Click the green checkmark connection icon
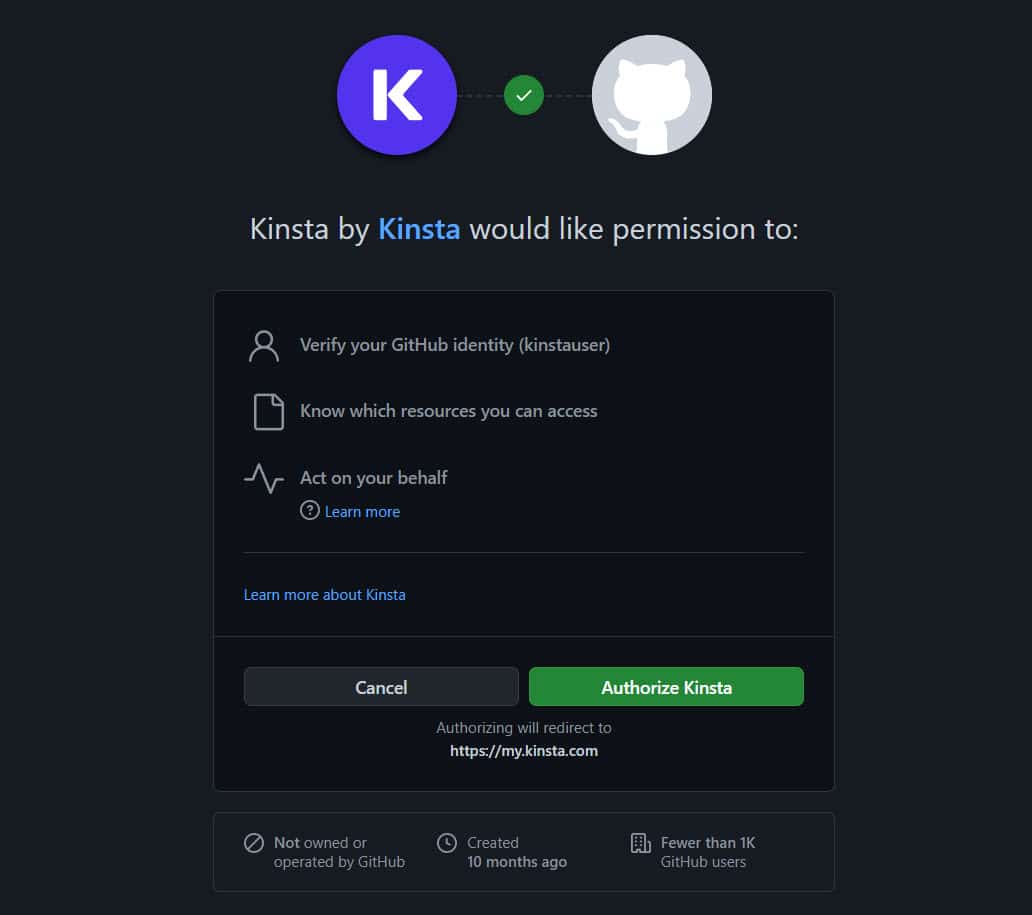The image size is (1032, 915). pyautogui.click(x=524, y=94)
